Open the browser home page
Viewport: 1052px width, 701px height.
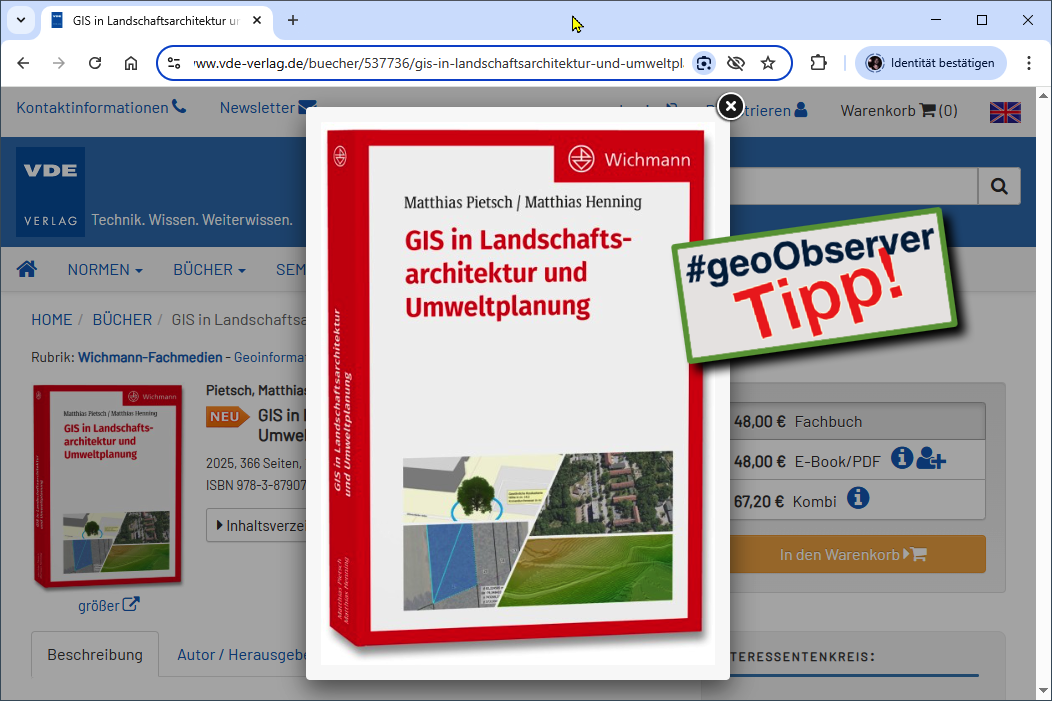click(131, 63)
